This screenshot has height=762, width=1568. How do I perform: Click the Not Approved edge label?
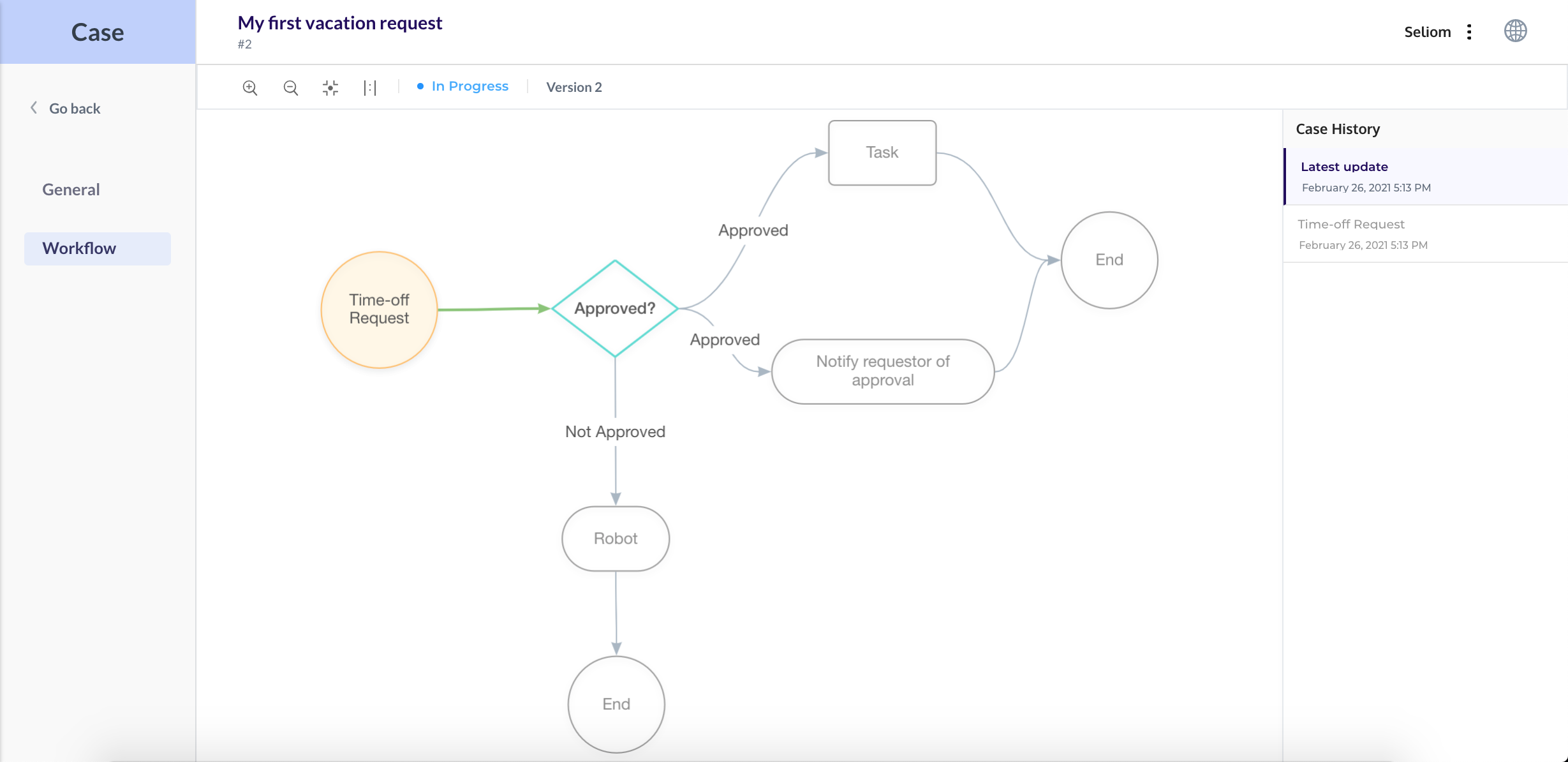pos(615,432)
